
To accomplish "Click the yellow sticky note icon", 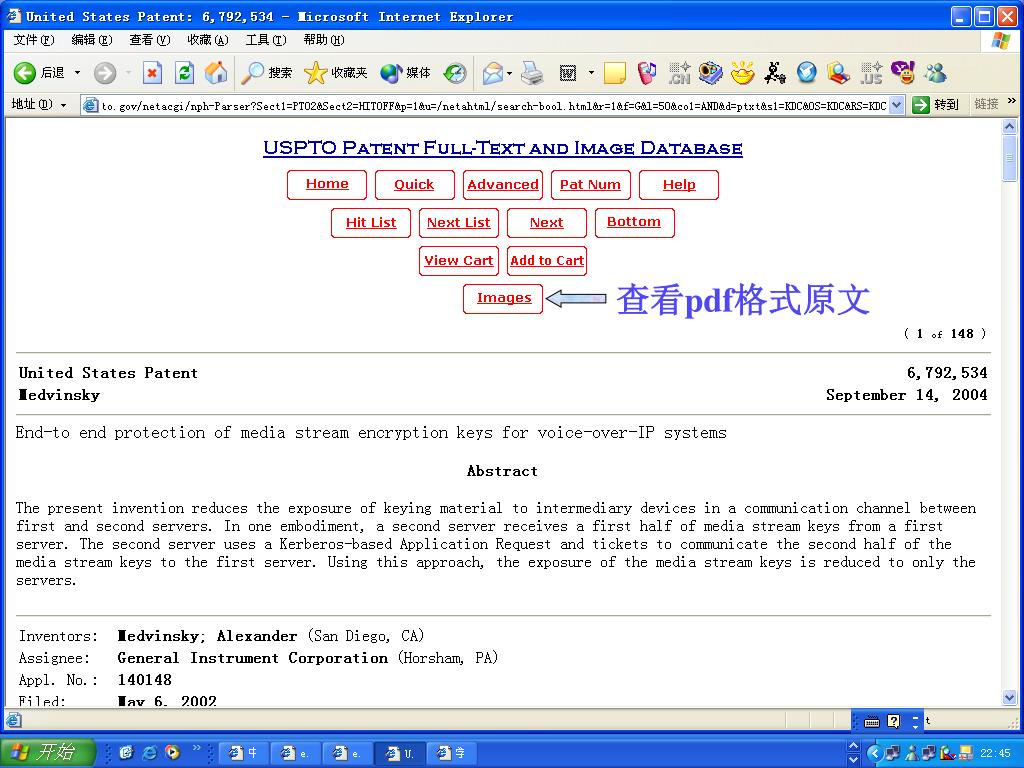I will [615, 72].
